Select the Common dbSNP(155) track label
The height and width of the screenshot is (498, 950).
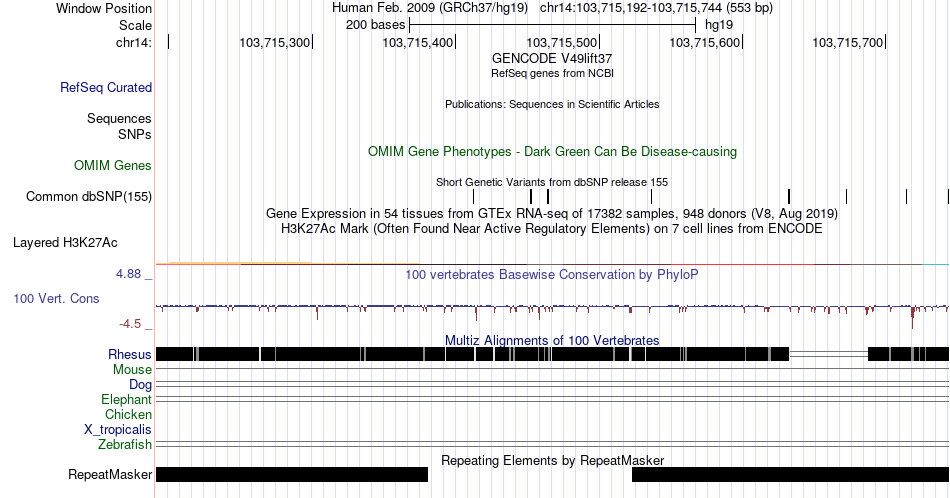(88, 196)
